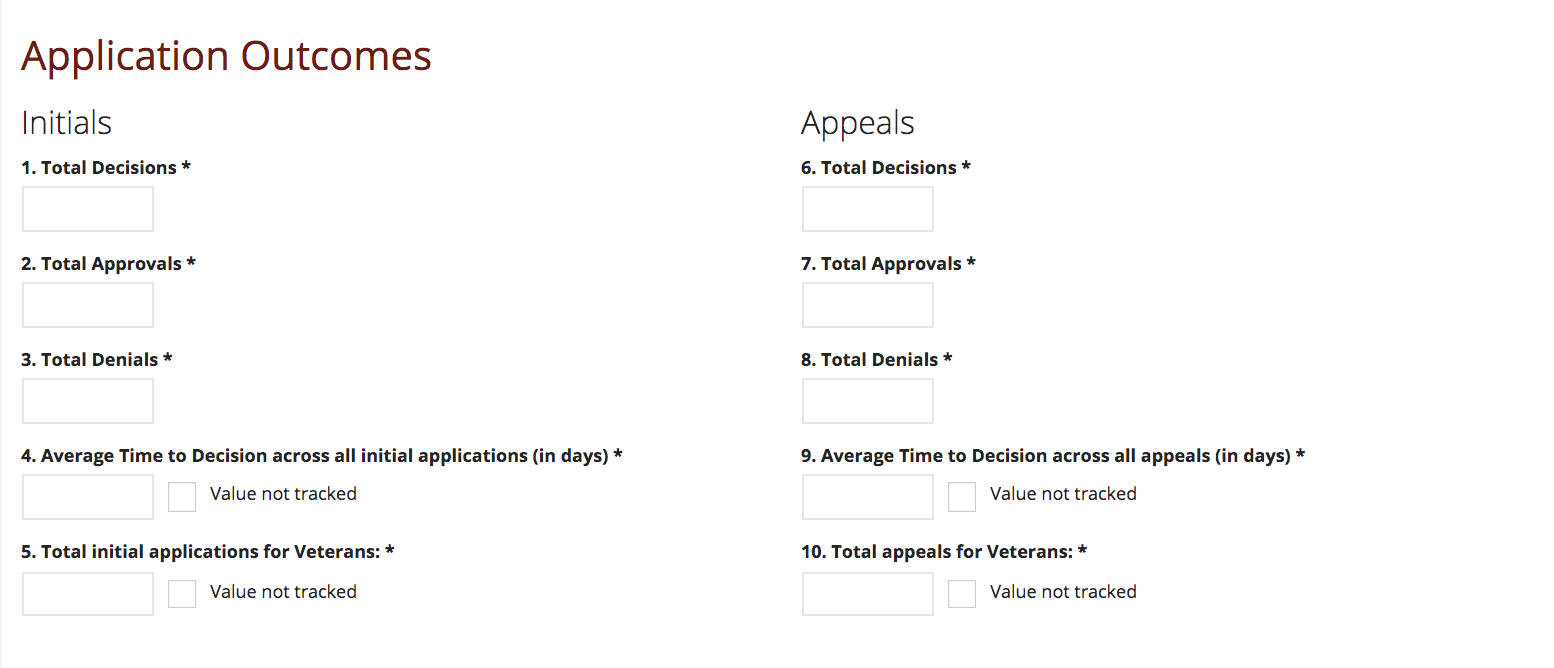
Task: Focus the Appeals Total Denials field
Action: tap(868, 401)
